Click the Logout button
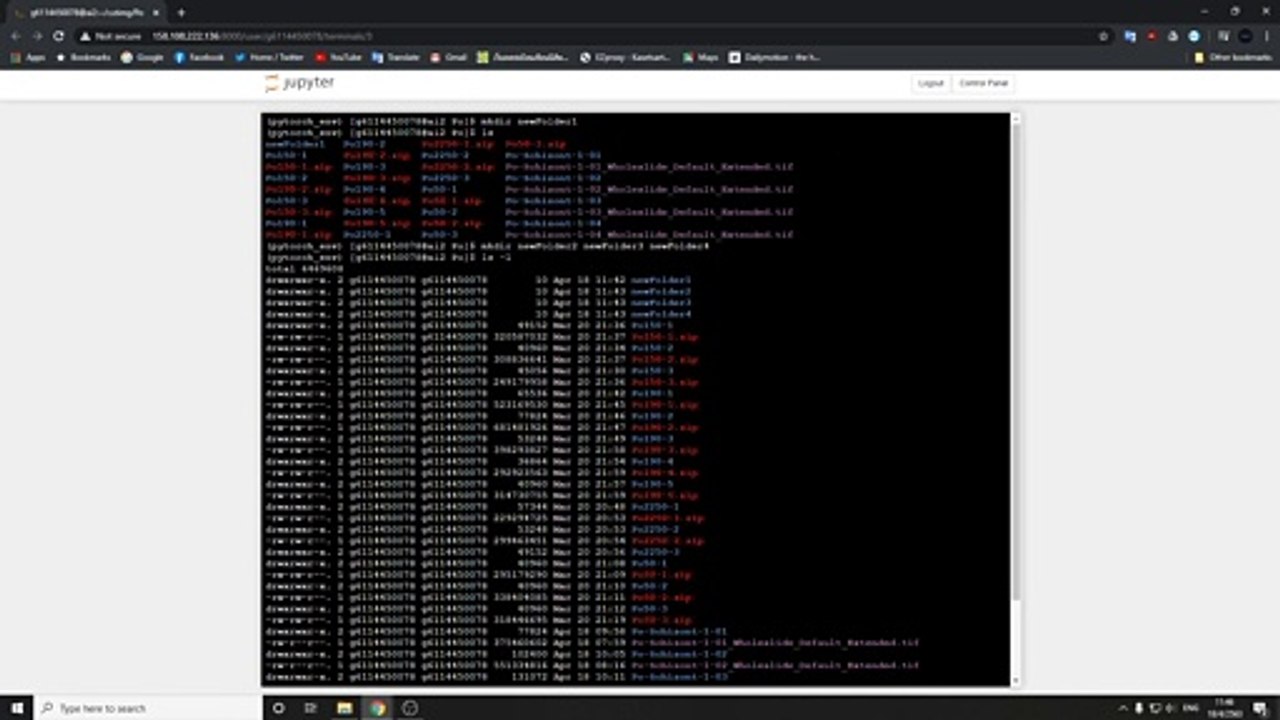 tap(931, 83)
